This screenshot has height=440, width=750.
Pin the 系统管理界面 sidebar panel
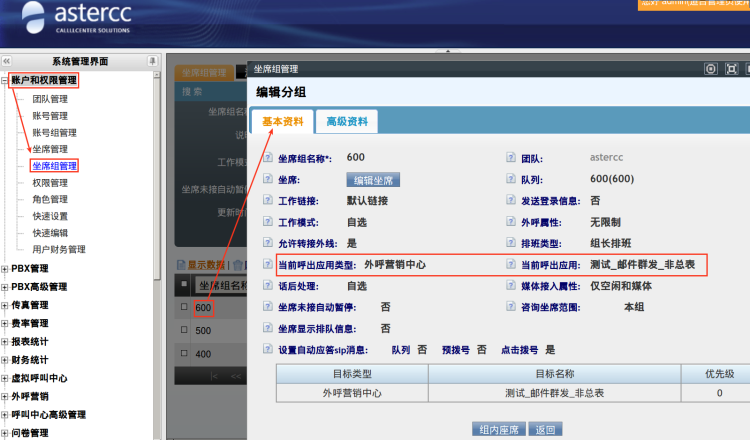point(152,61)
